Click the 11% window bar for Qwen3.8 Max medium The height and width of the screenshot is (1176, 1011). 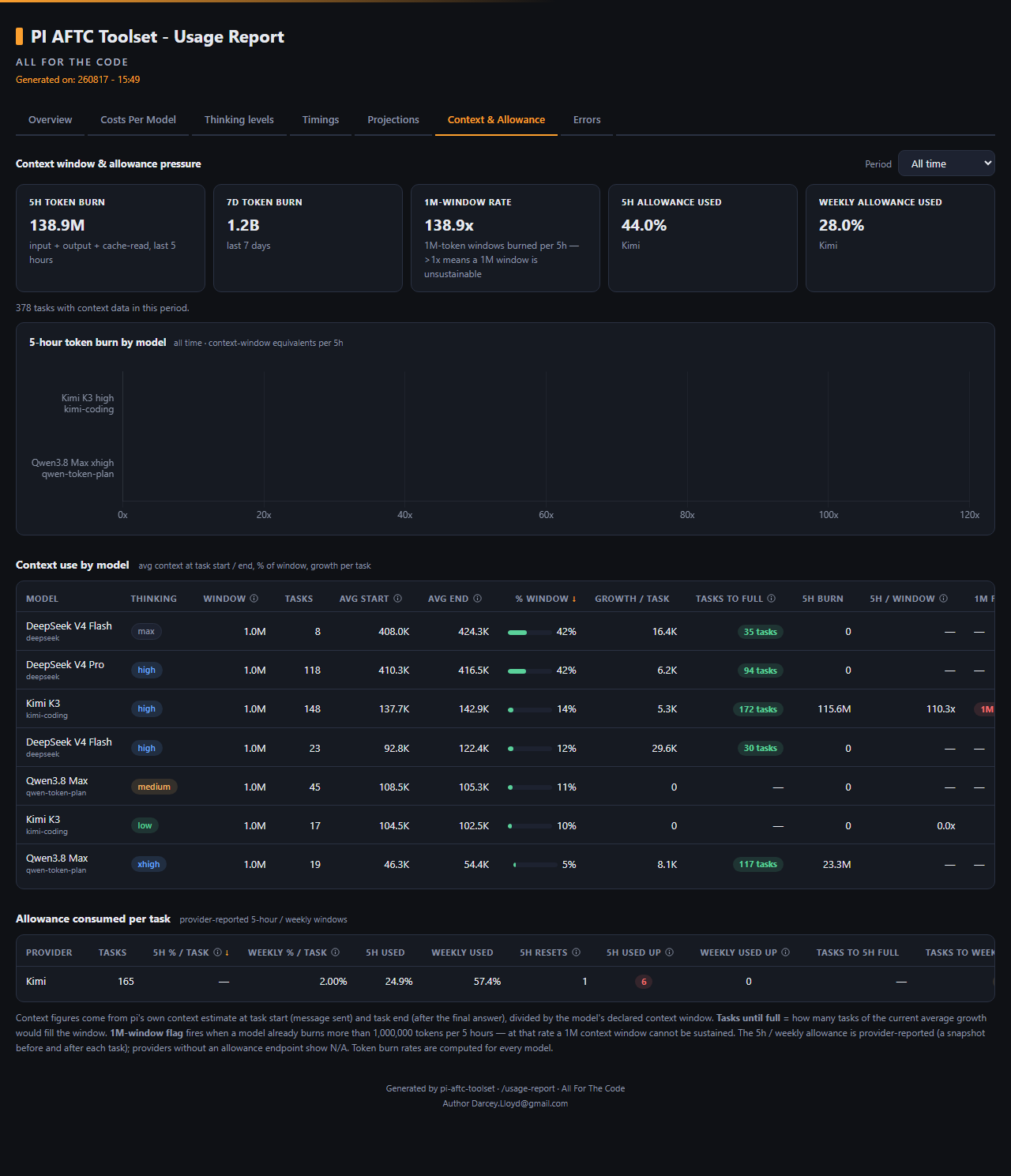click(x=529, y=787)
